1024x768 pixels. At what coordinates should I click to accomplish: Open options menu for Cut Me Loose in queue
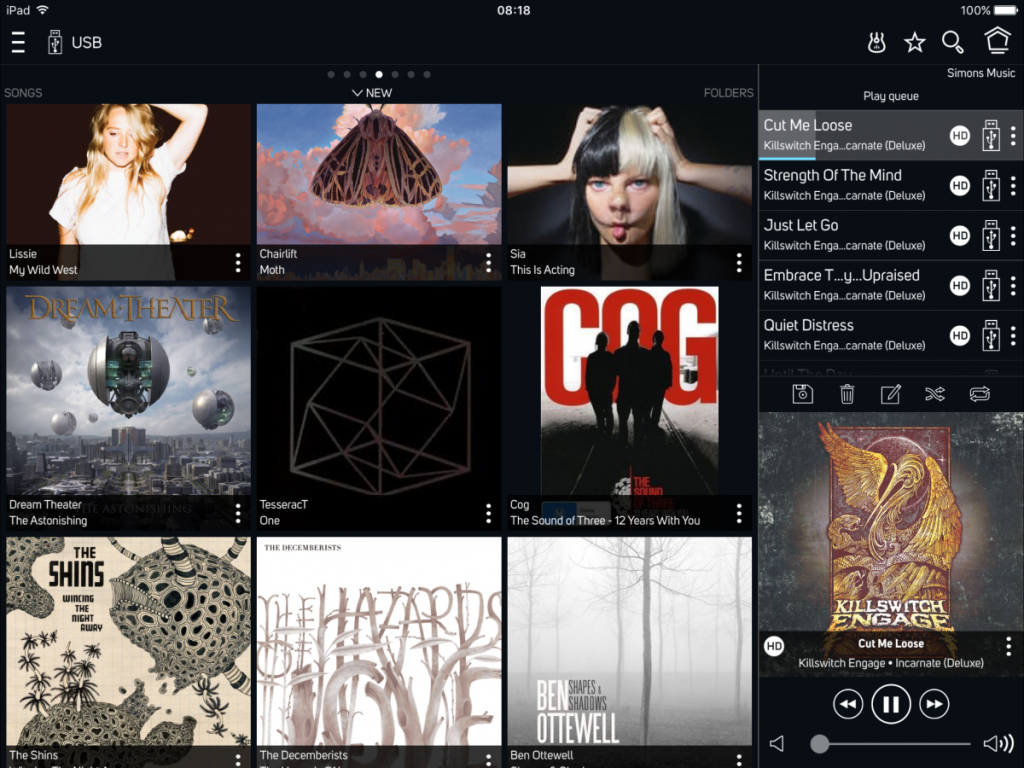1013,135
